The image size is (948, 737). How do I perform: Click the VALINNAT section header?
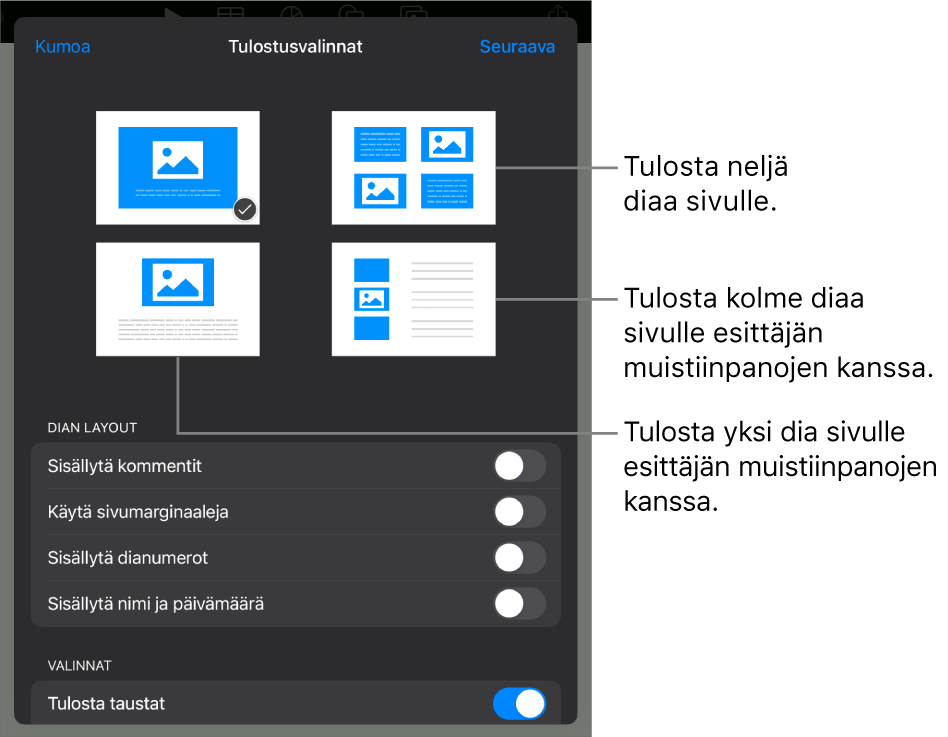[x=80, y=666]
